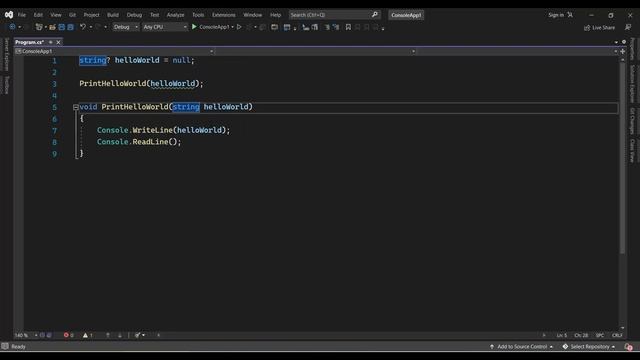Click the ConsoleApp1 title label
The width and height of the screenshot is (640, 360).
coord(406,15)
